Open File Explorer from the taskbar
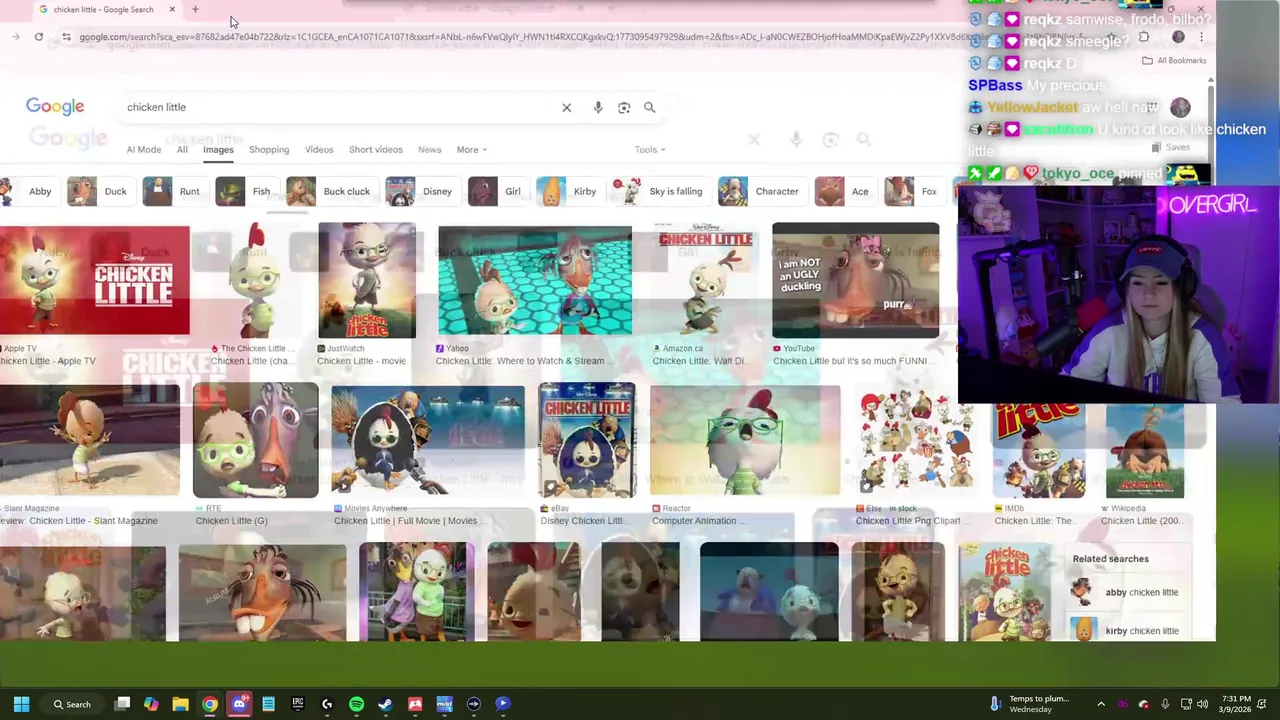This screenshot has width=1280, height=720. click(x=180, y=704)
